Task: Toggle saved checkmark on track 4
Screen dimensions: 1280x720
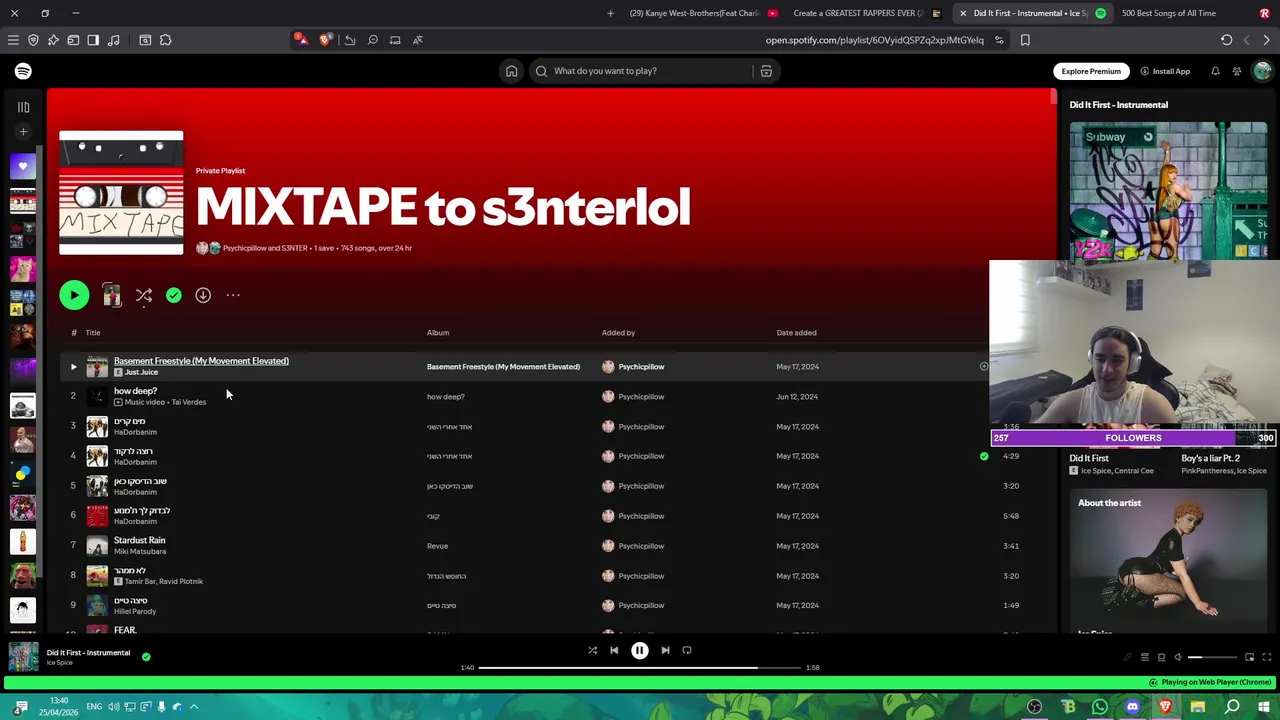Action: pyautogui.click(x=984, y=456)
